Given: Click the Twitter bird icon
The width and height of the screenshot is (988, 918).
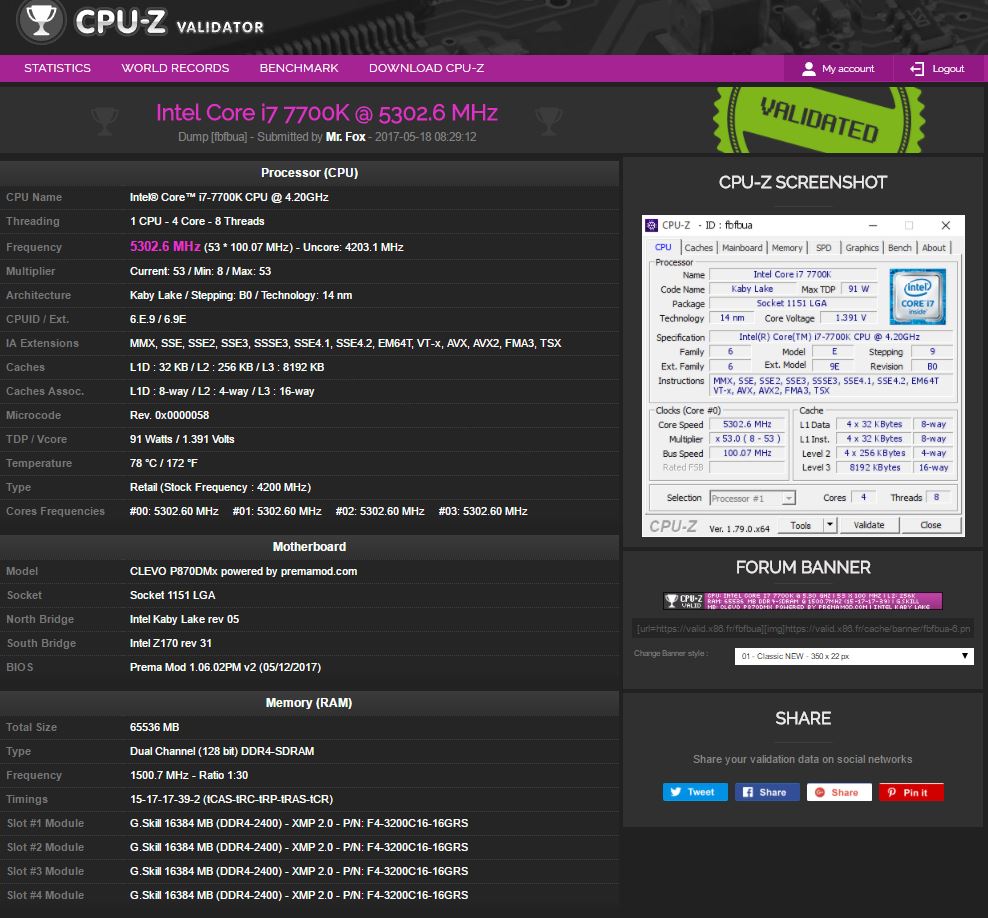Looking at the screenshot, I should [x=676, y=792].
